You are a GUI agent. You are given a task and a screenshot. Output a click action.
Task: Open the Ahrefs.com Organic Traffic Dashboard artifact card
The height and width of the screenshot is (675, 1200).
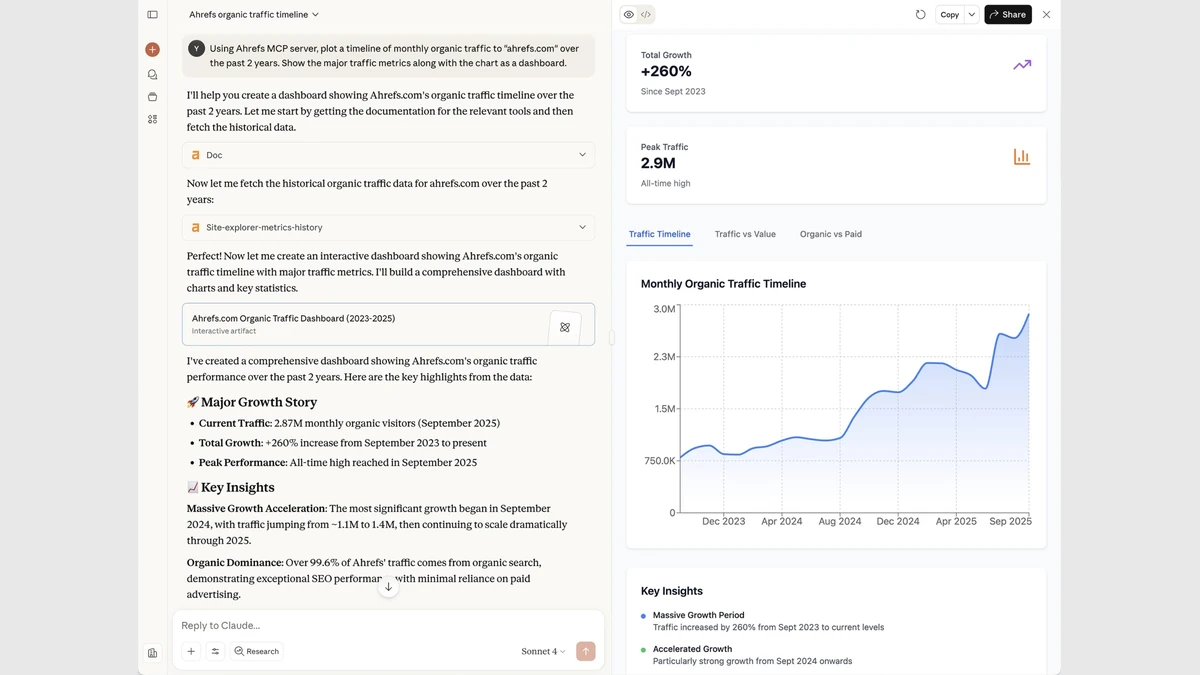pos(388,324)
